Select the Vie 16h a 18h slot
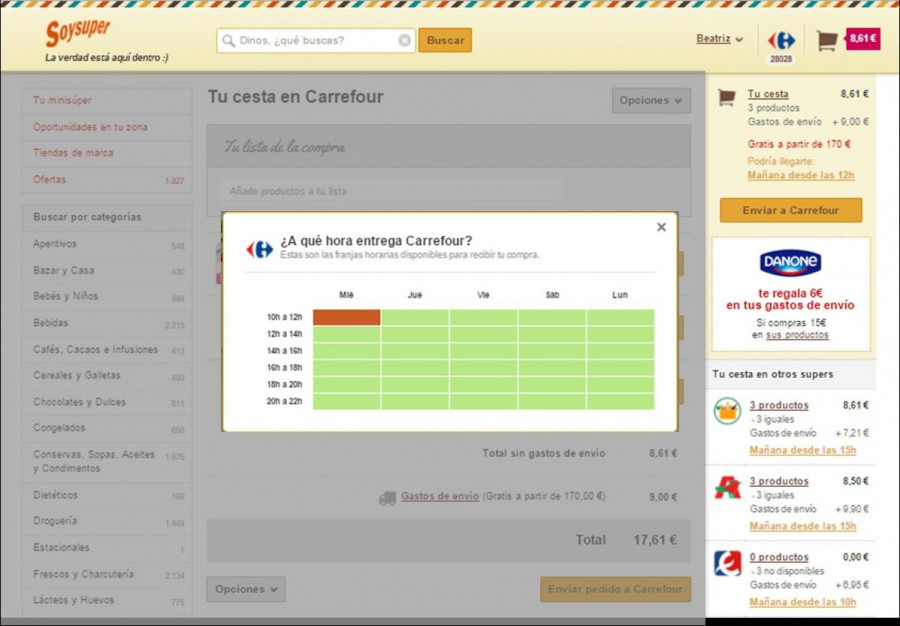The height and width of the screenshot is (626, 900). (x=483, y=368)
